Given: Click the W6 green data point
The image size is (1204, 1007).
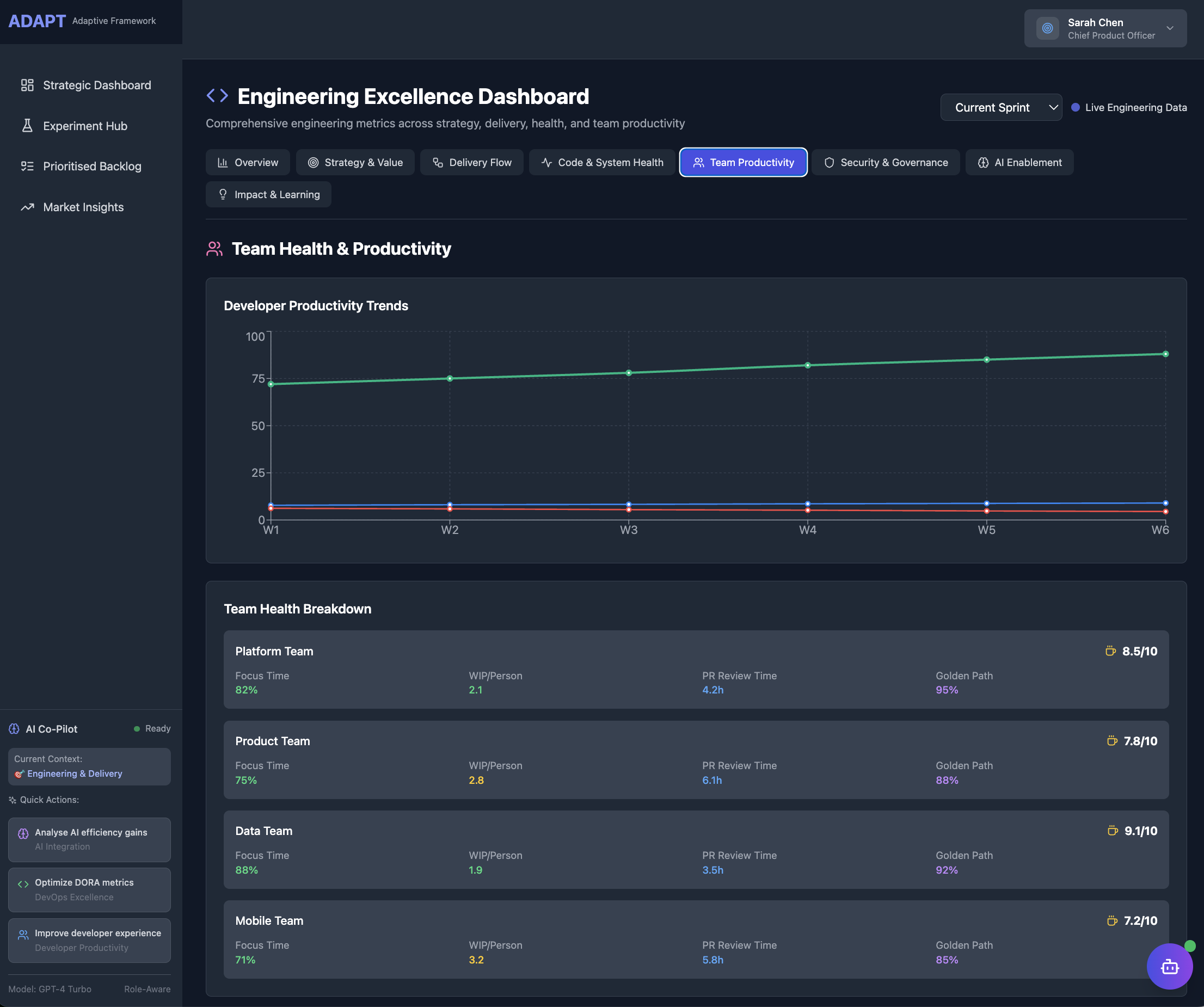Looking at the screenshot, I should coord(1165,354).
